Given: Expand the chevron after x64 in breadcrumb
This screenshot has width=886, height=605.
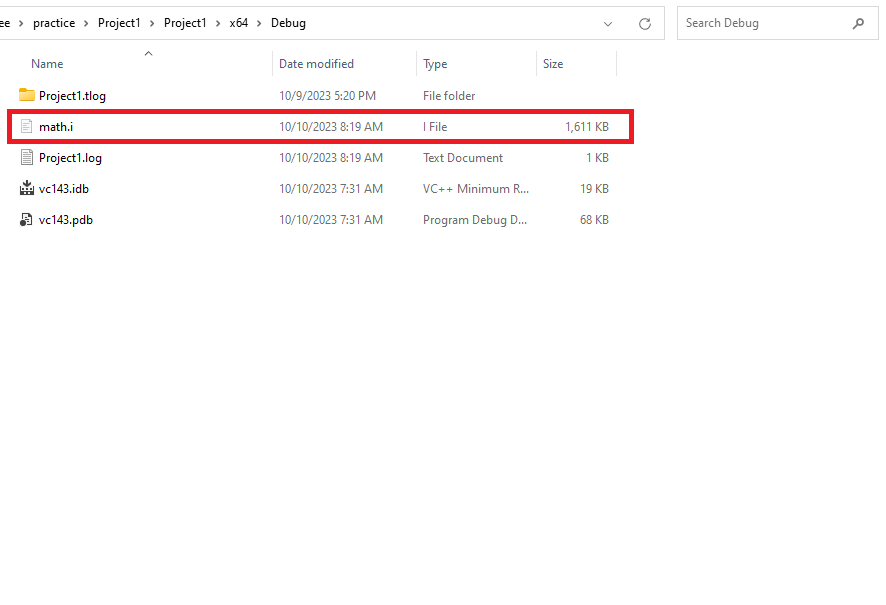Looking at the screenshot, I should (259, 23).
